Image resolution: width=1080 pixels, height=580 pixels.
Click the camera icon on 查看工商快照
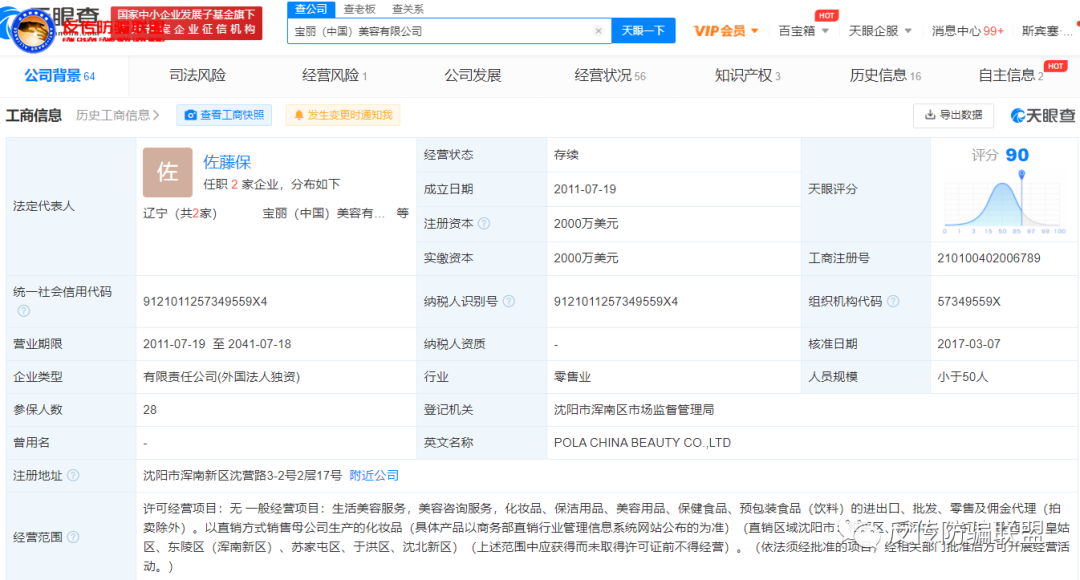point(189,115)
